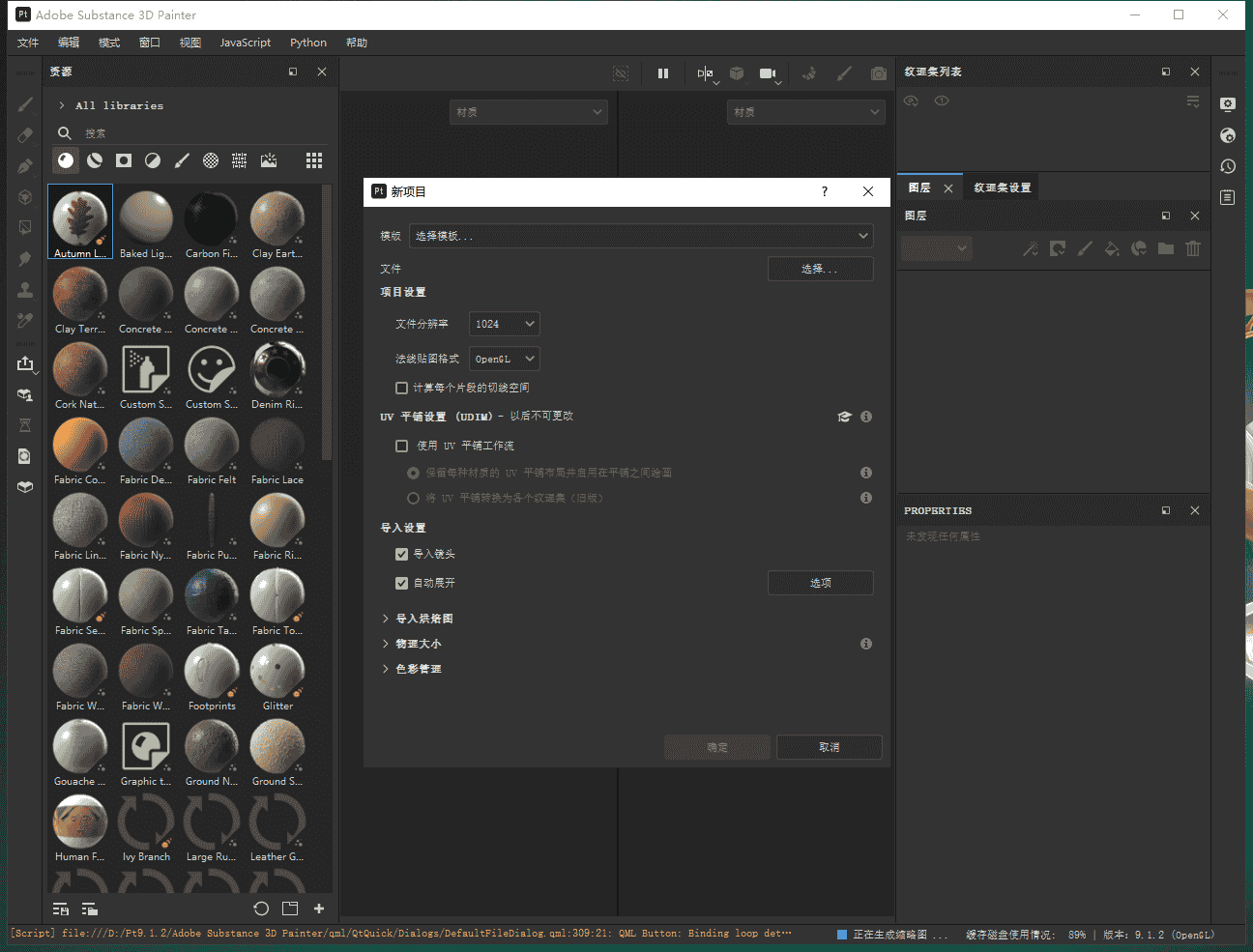Expand All libraries tree
This screenshot has width=1253, height=952.
coord(62,105)
